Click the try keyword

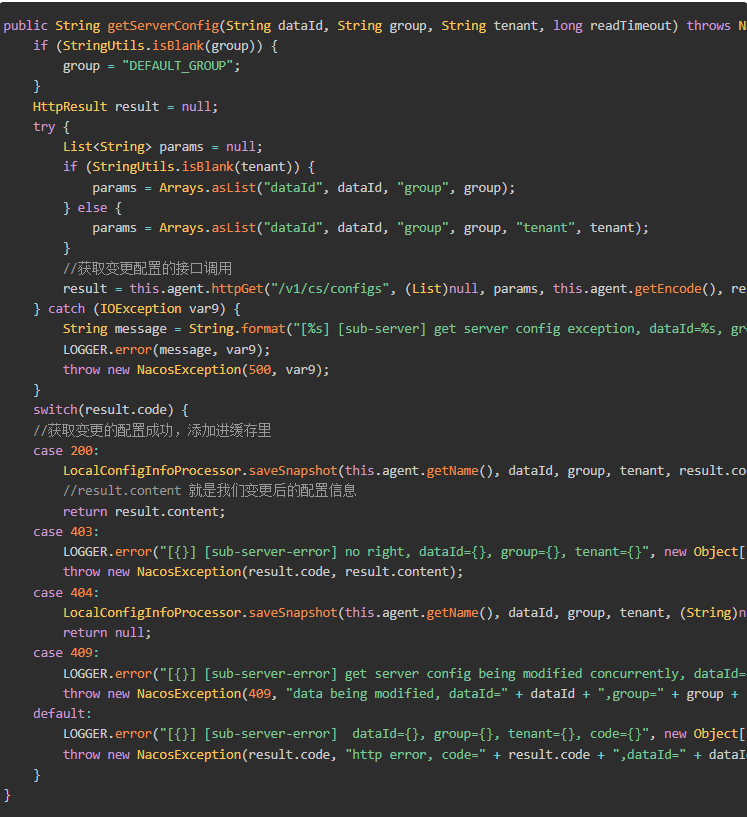(x=44, y=127)
